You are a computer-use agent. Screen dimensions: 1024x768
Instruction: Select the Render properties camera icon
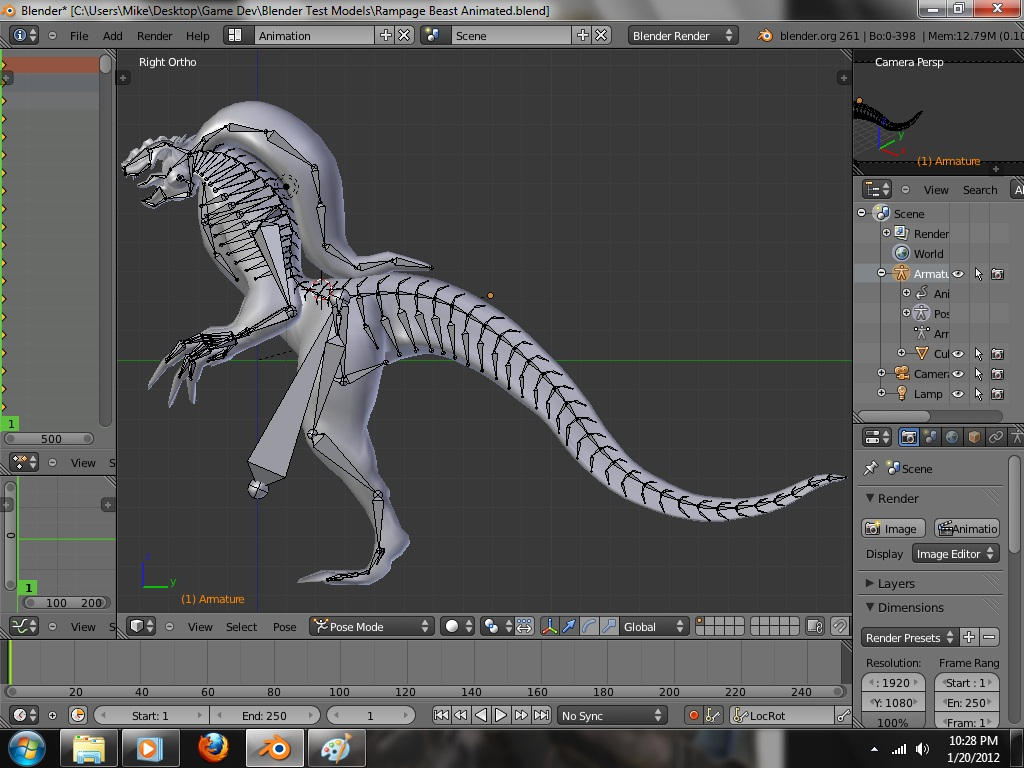pyautogui.click(x=909, y=438)
